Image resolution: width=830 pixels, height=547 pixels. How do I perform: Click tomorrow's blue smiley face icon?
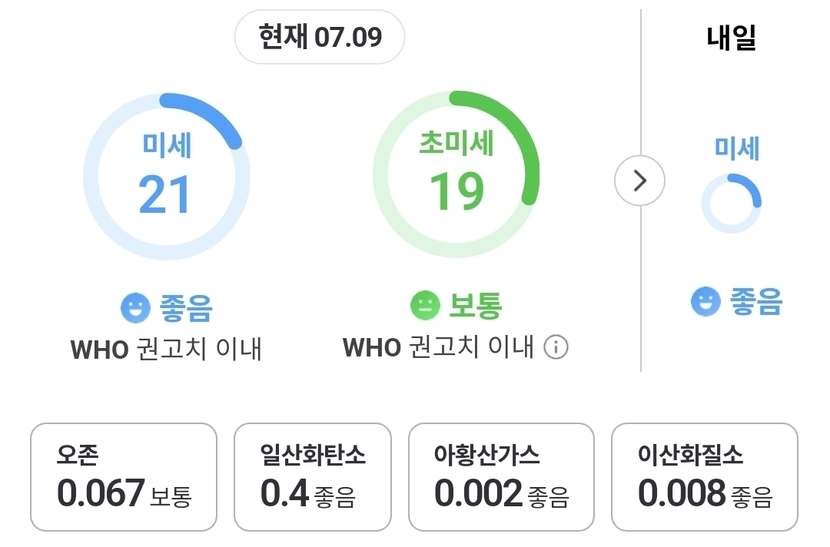706,301
